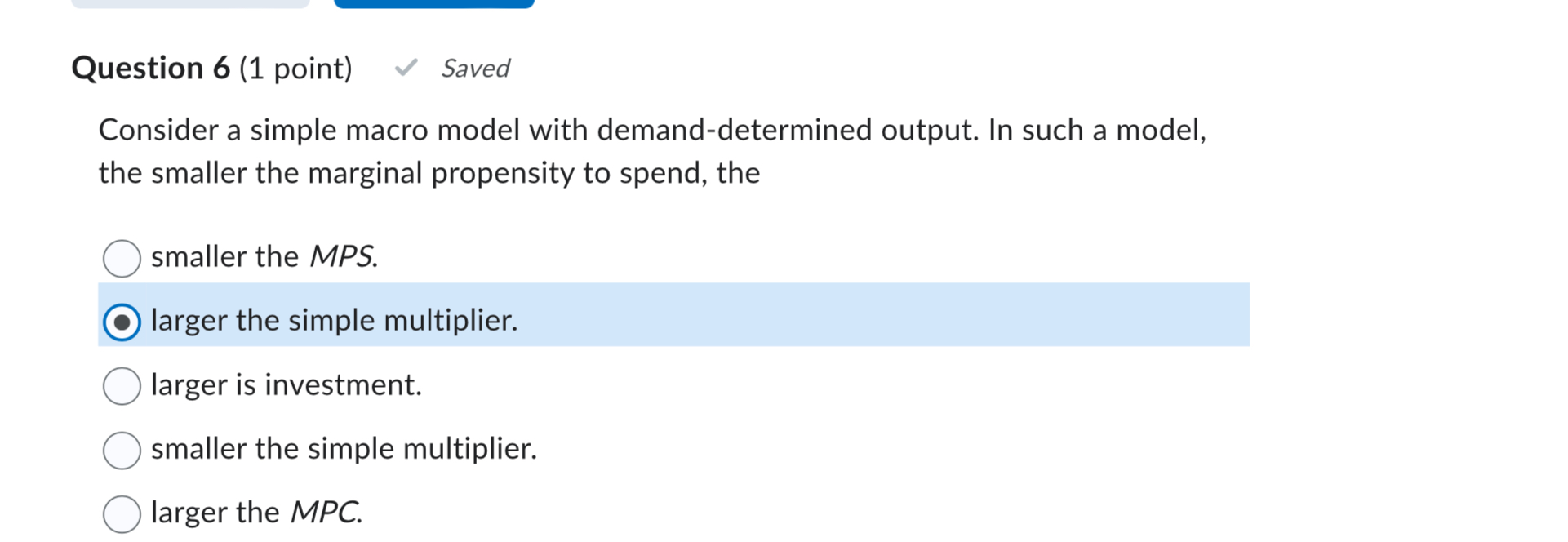This screenshot has height=542, width=1568.
Task: Click the 'larger the MPC' answer text
Action: click(x=255, y=512)
